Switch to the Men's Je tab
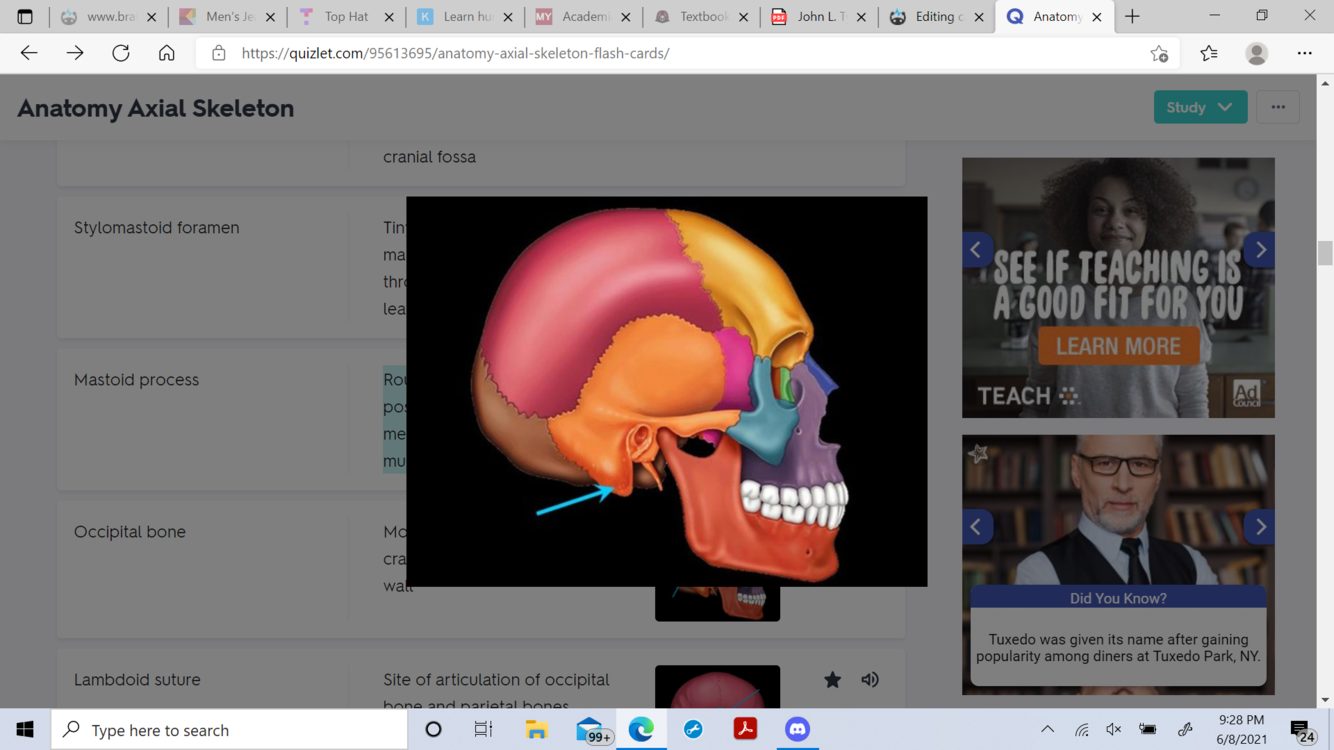Image resolution: width=1334 pixels, height=750 pixels. [227, 16]
